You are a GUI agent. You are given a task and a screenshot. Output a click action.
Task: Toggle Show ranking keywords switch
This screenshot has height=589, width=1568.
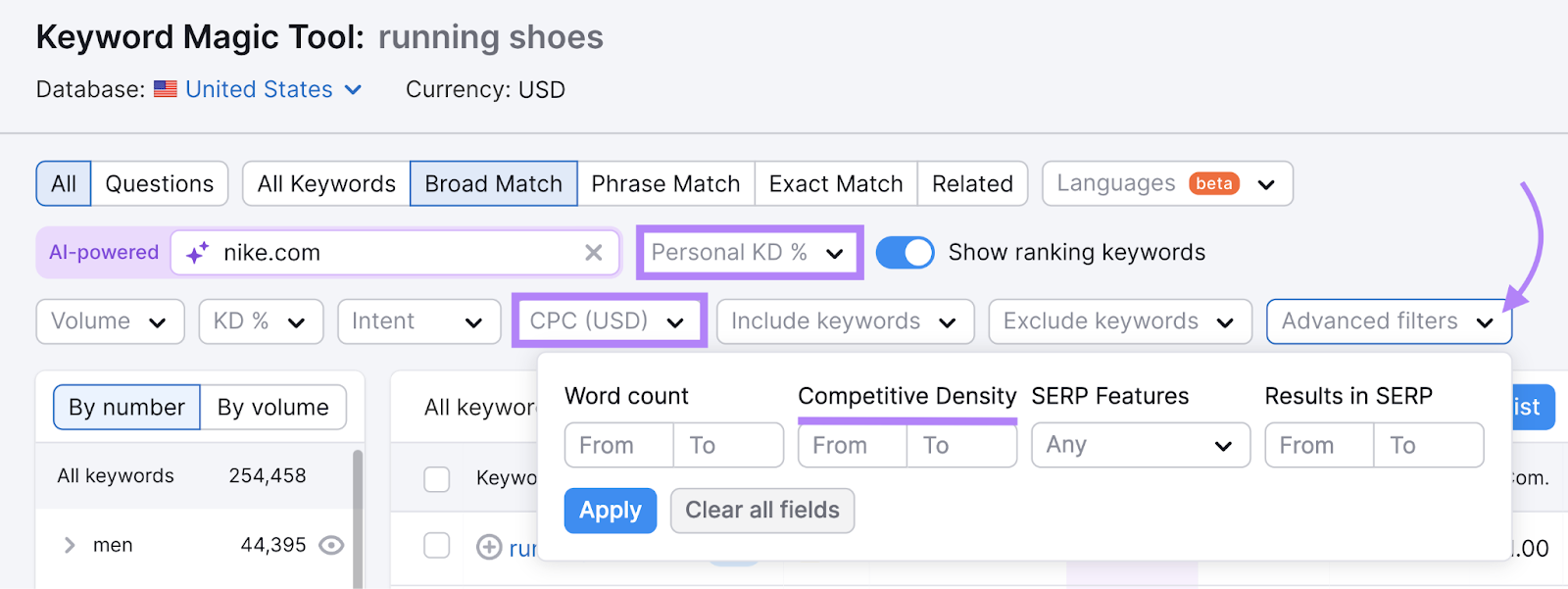[904, 253]
